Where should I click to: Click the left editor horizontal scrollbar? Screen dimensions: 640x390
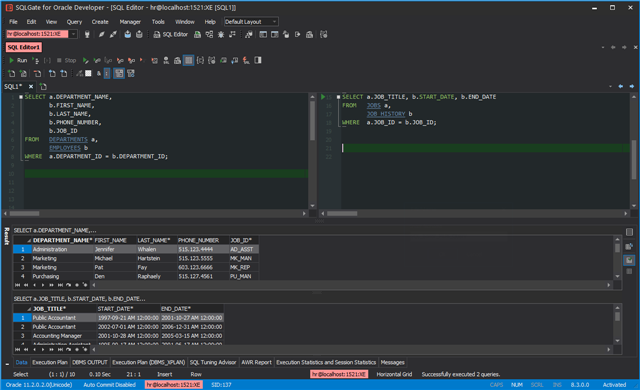pos(155,213)
